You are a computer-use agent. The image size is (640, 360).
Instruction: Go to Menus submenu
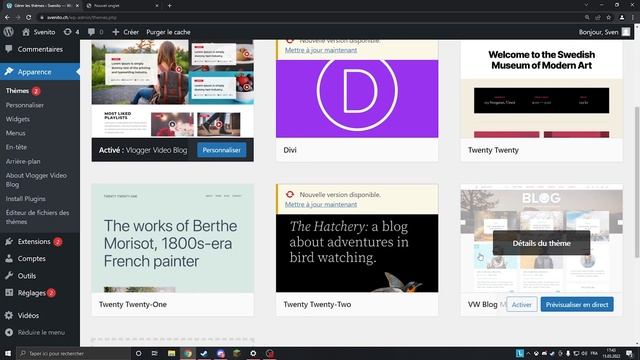pyautogui.click(x=16, y=133)
